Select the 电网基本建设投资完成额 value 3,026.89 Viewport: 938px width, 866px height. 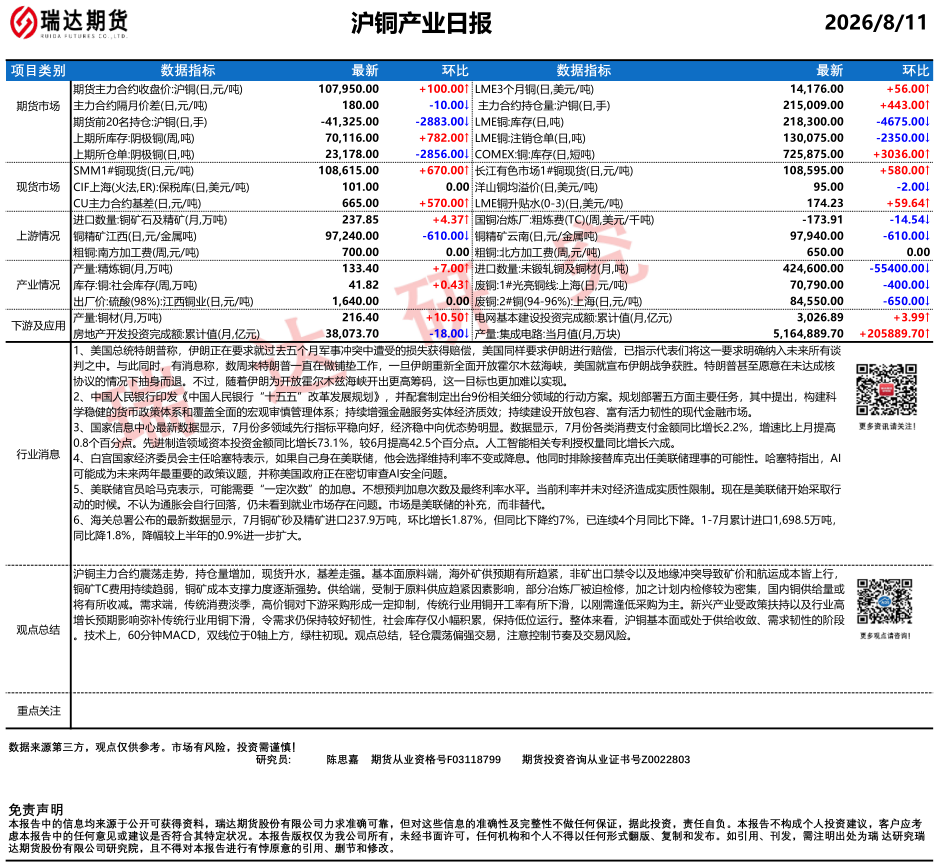(x=820, y=318)
